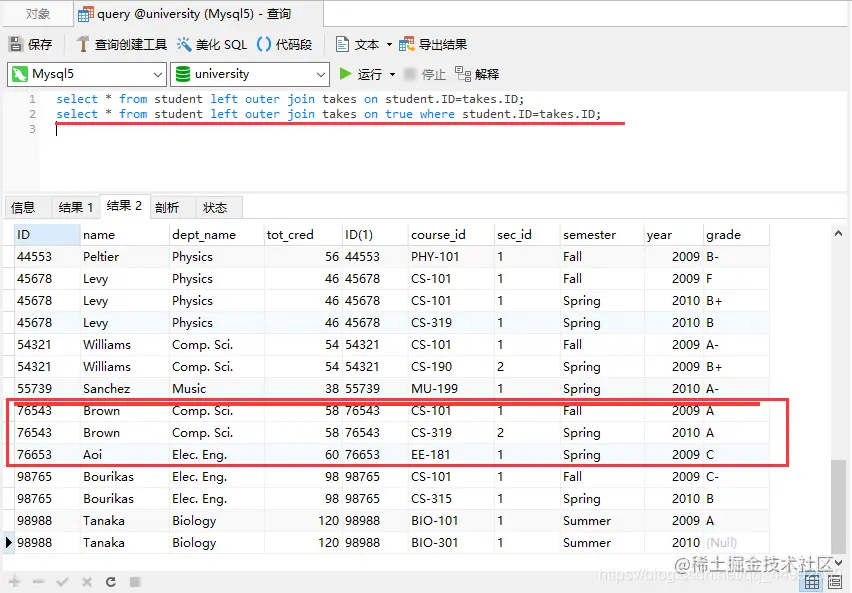Click the apply changes checkmark icon

coord(62,582)
